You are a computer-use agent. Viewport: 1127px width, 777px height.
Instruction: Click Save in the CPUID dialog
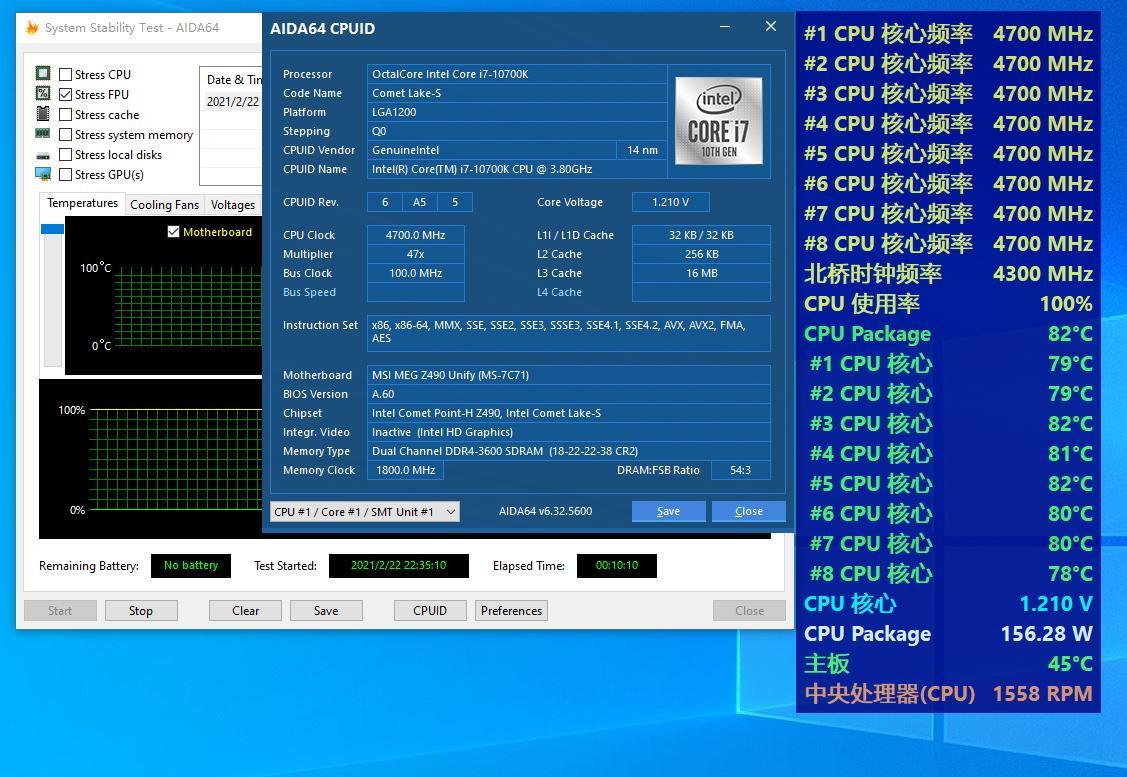click(668, 511)
